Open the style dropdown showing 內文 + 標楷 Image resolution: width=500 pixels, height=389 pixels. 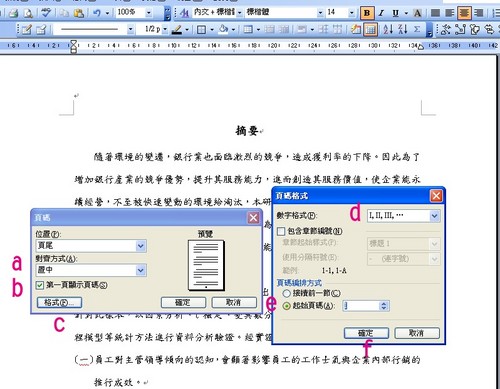(240, 13)
